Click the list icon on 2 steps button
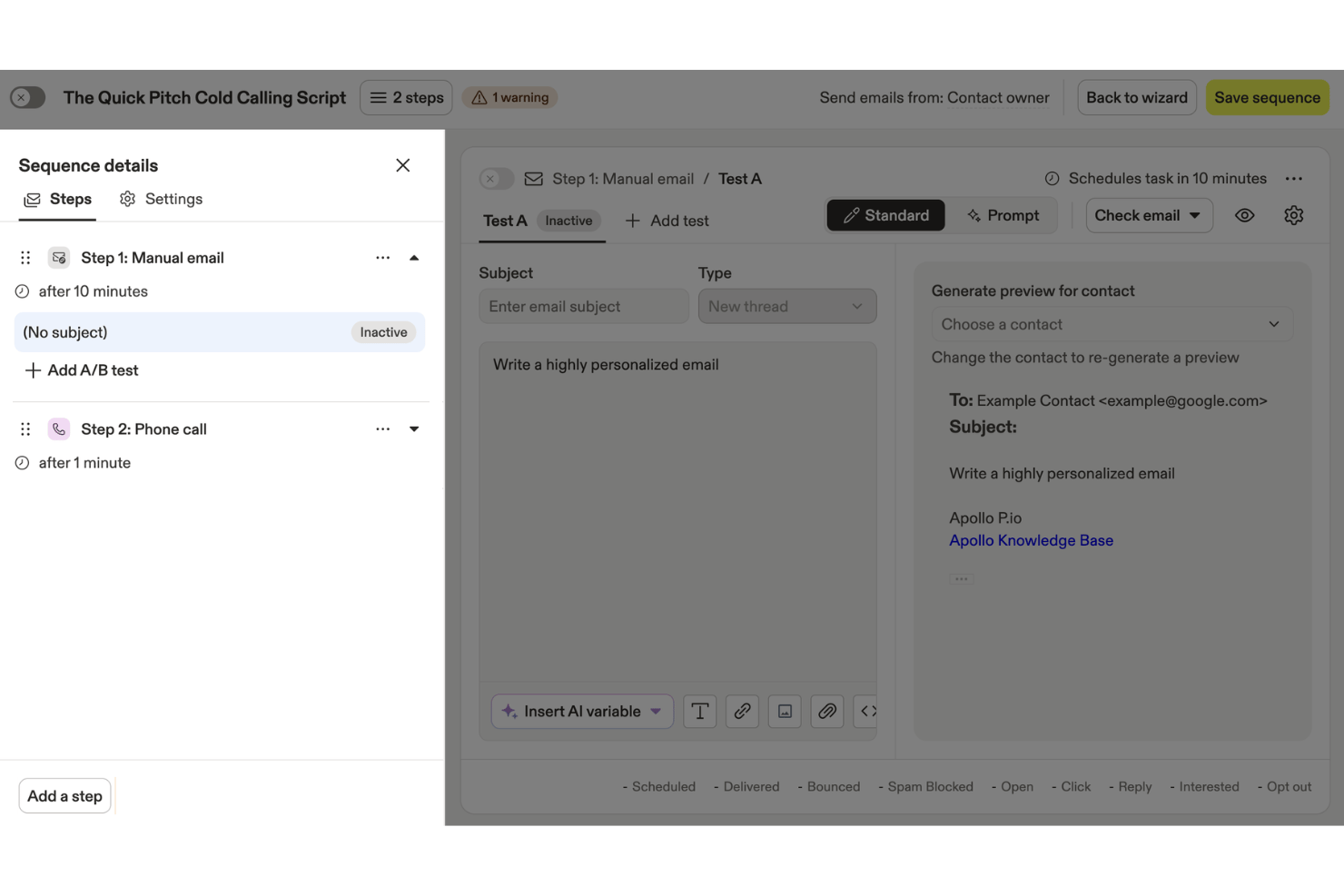Image resolution: width=1344 pixels, height=896 pixels. click(x=379, y=97)
